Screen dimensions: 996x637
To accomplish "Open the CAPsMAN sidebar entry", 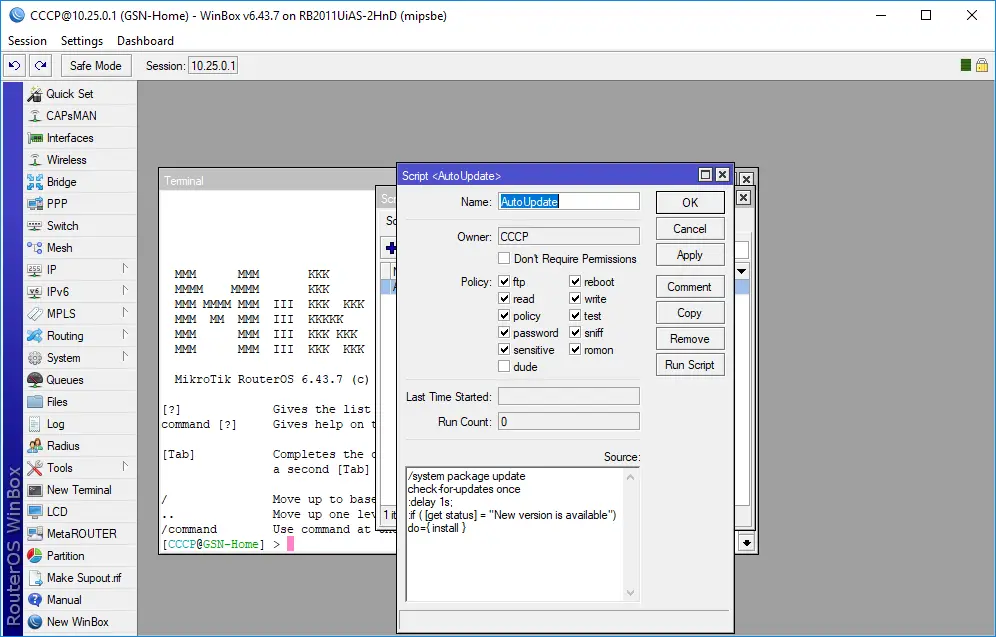I will [80, 116].
